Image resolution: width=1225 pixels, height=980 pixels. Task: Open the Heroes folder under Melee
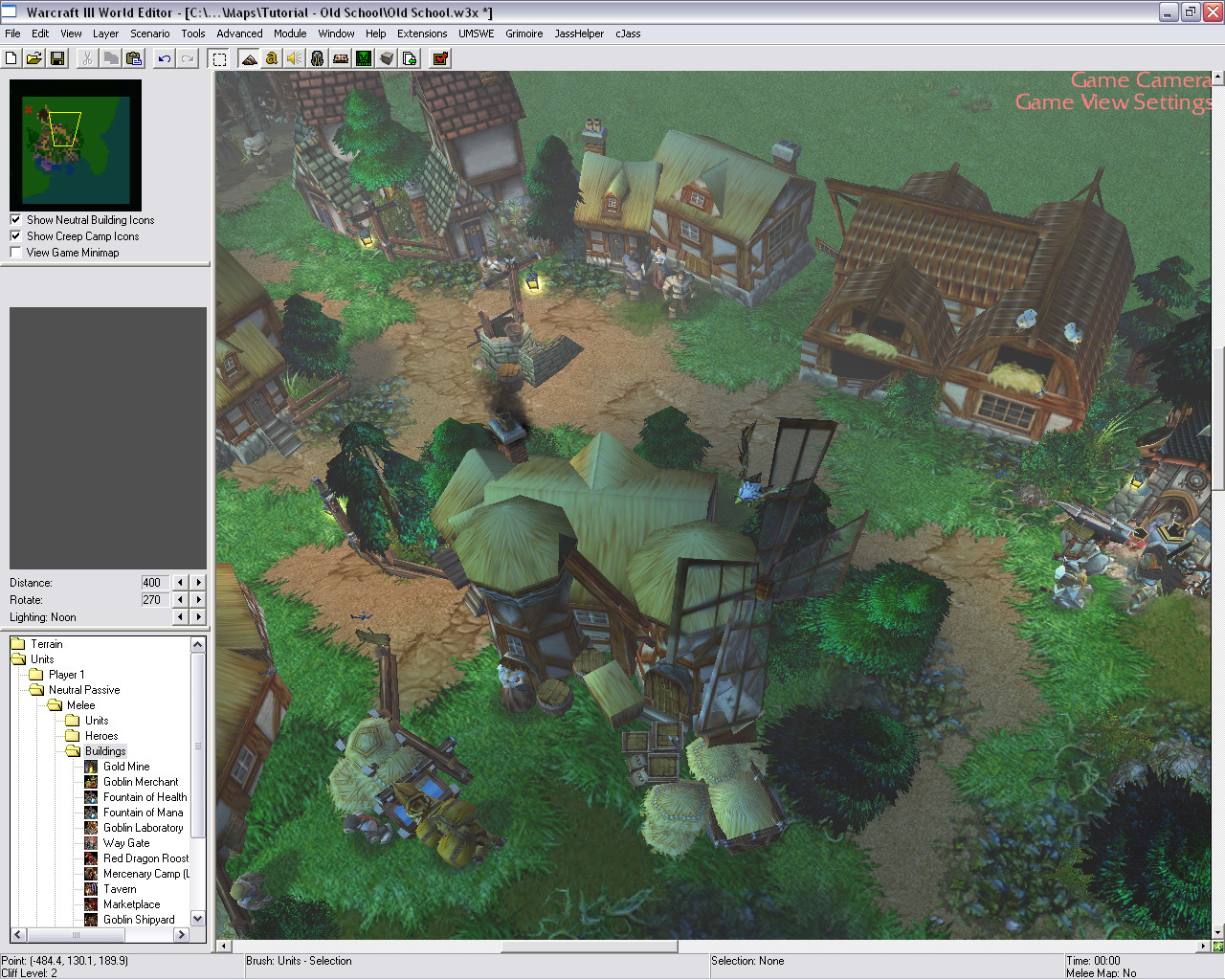point(100,736)
